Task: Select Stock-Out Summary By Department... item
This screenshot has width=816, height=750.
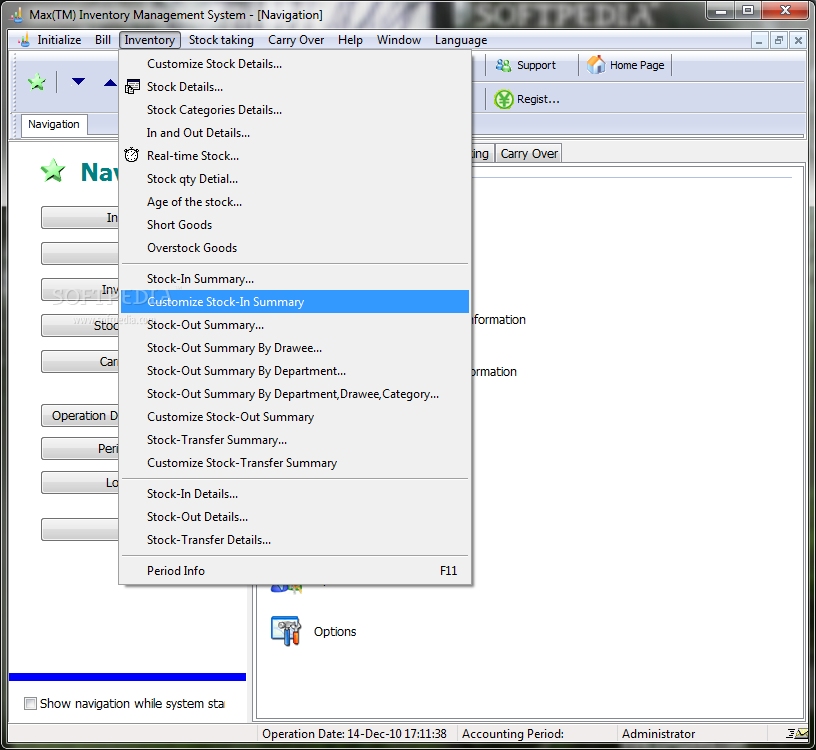Action: [295, 371]
